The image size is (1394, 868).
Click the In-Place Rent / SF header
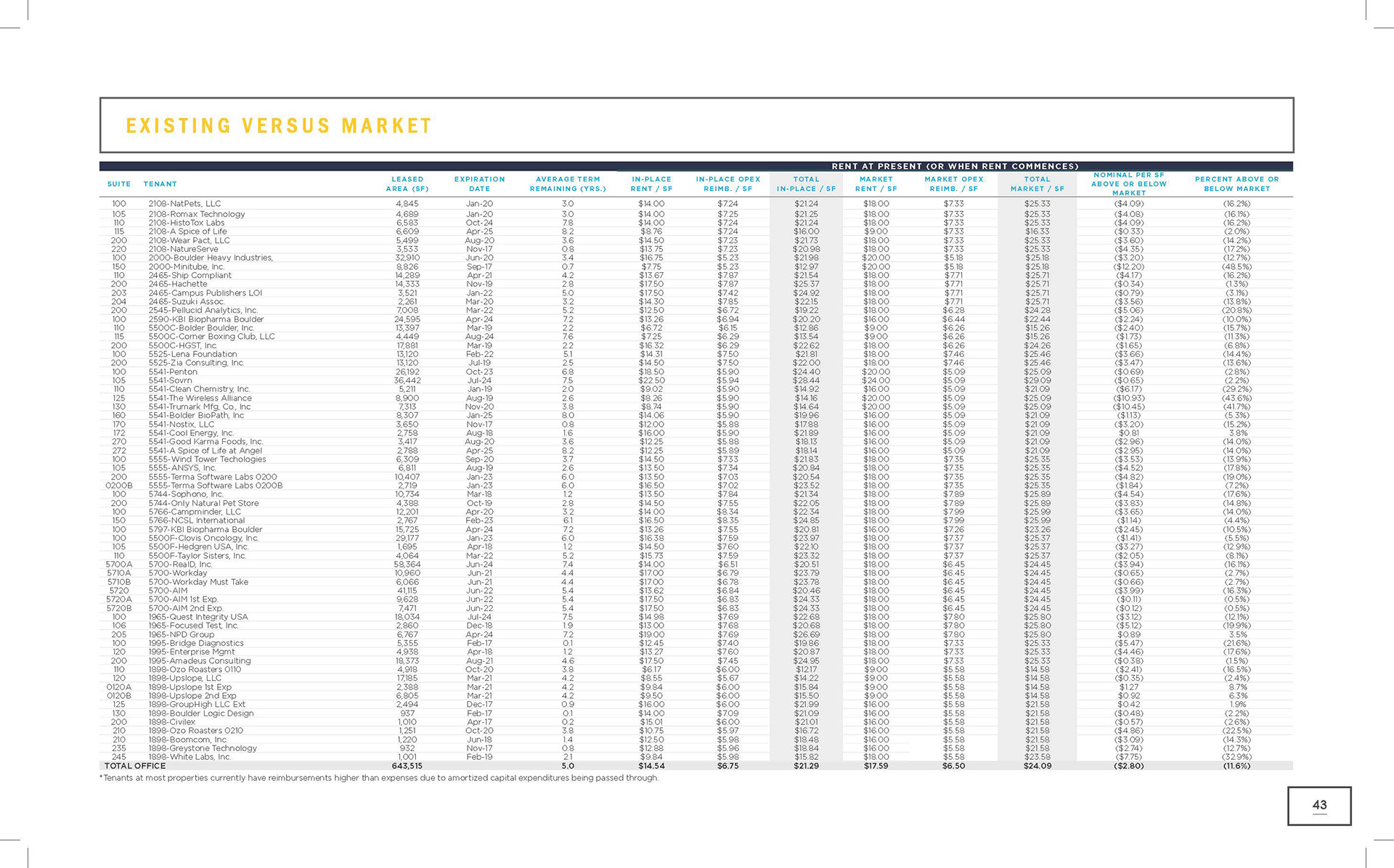point(651,184)
